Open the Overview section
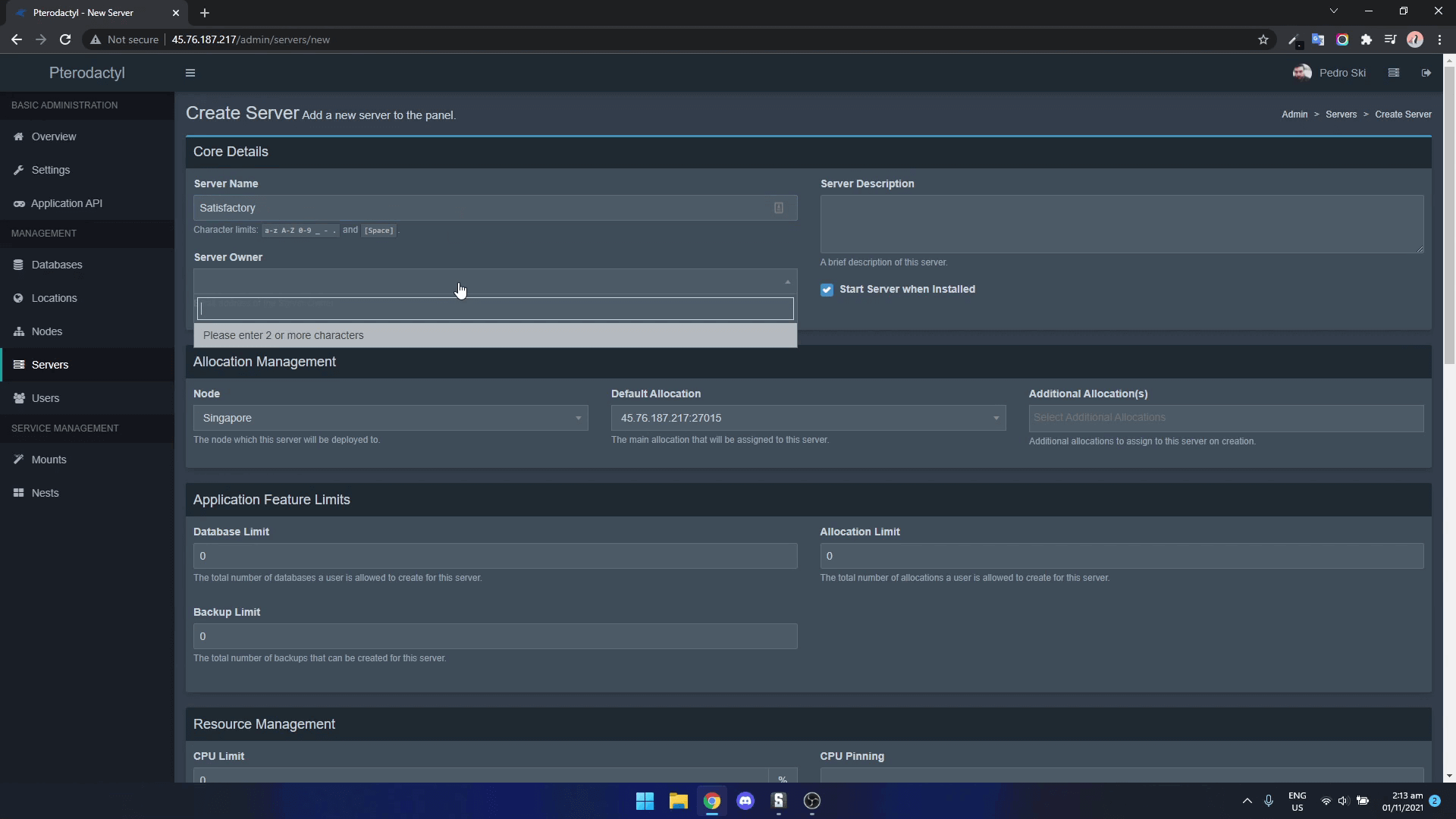Image resolution: width=1456 pixels, height=819 pixels. coord(54,136)
